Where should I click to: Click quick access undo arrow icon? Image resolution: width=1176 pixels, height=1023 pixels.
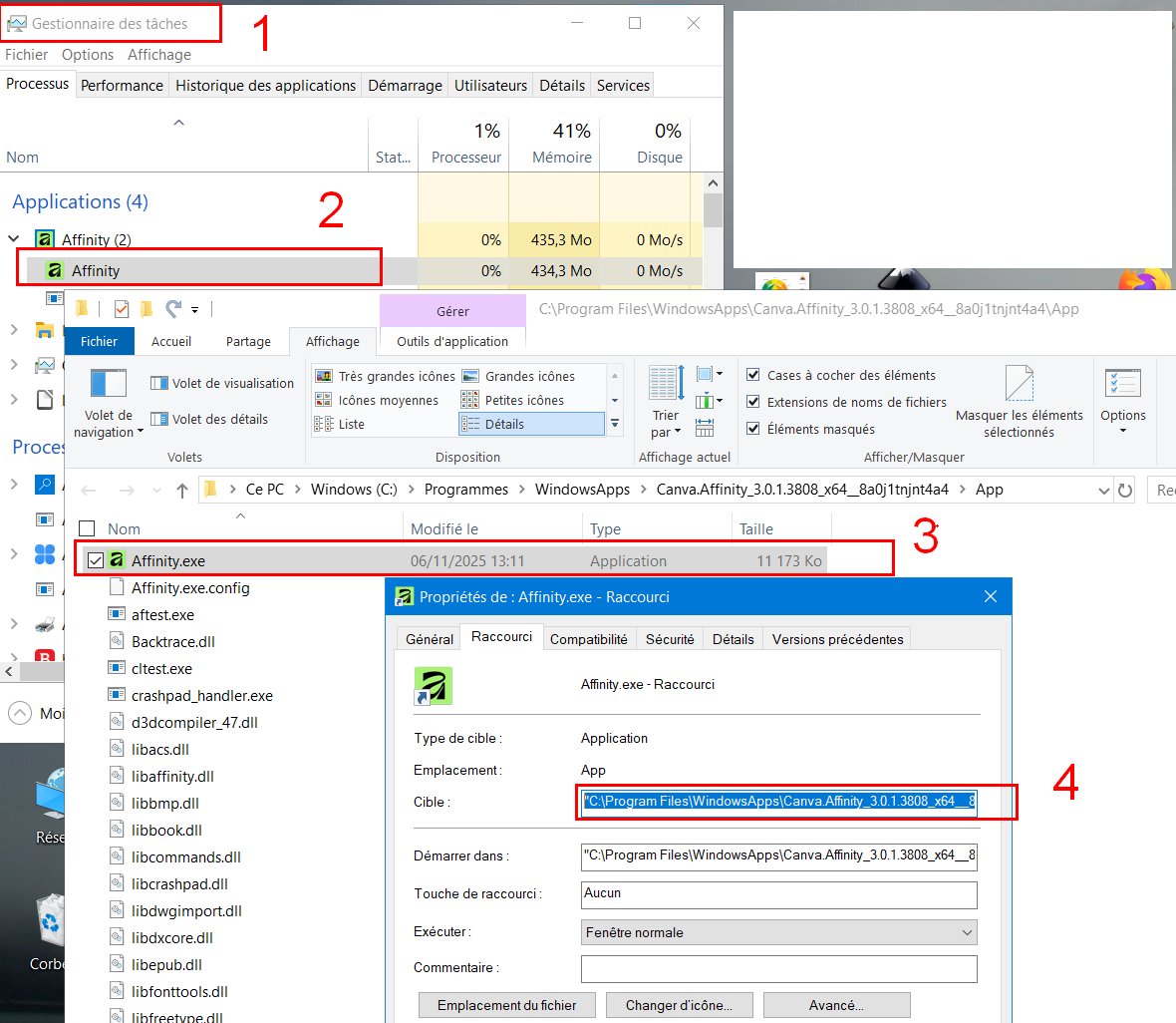tap(173, 308)
